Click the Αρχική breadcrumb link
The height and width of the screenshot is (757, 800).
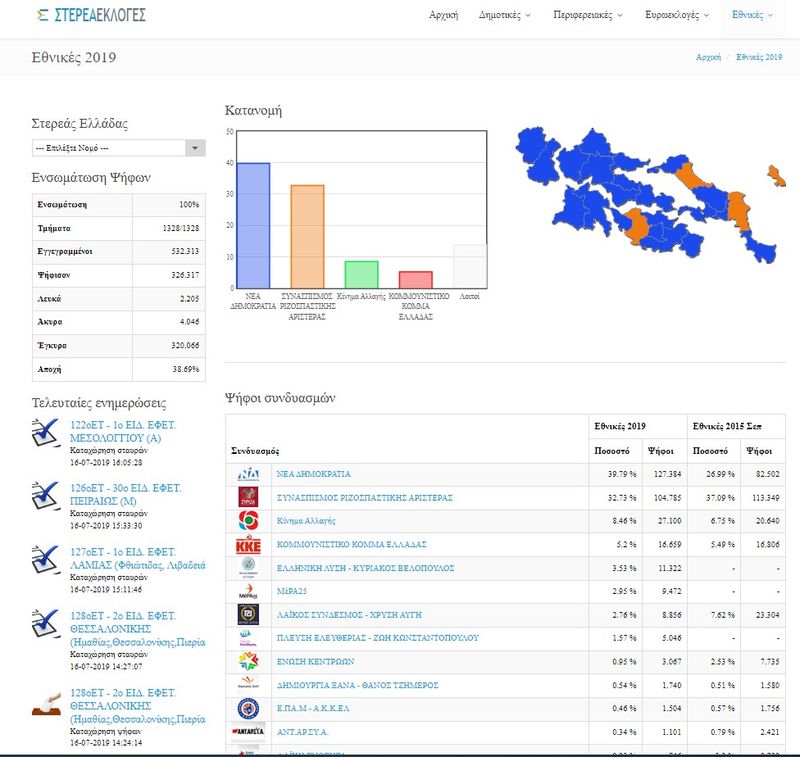[x=708, y=57]
